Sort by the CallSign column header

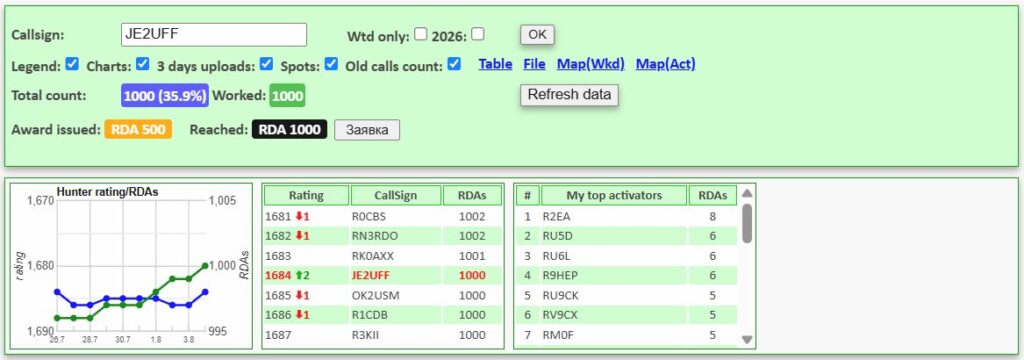click(396, 195)
